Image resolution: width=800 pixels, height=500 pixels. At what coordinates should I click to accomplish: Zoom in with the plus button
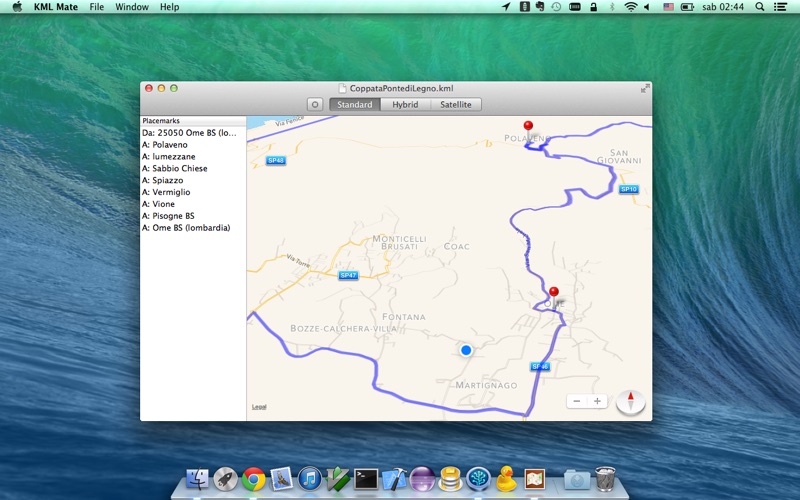pos(597,401)
